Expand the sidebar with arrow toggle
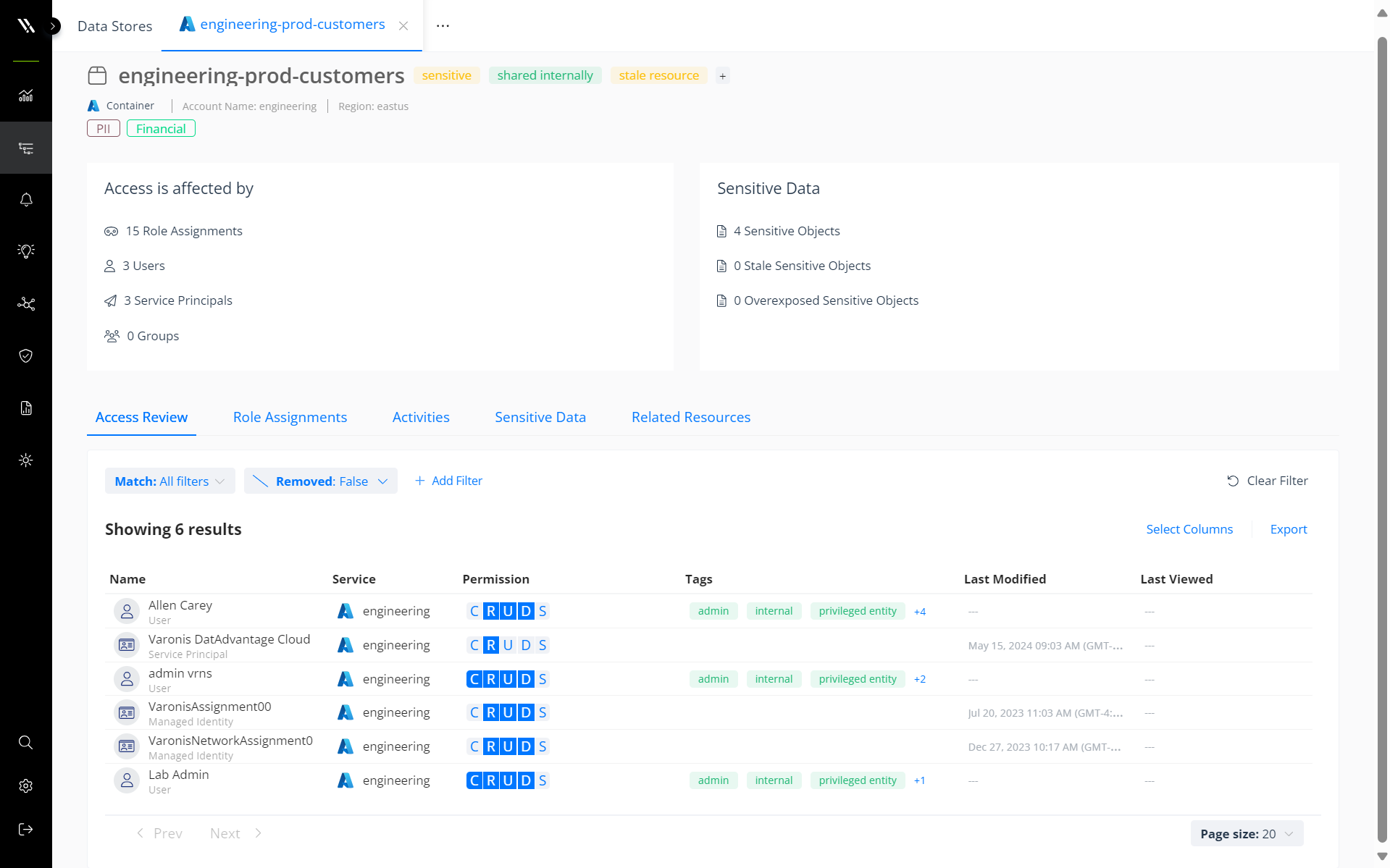 [53, 26]
